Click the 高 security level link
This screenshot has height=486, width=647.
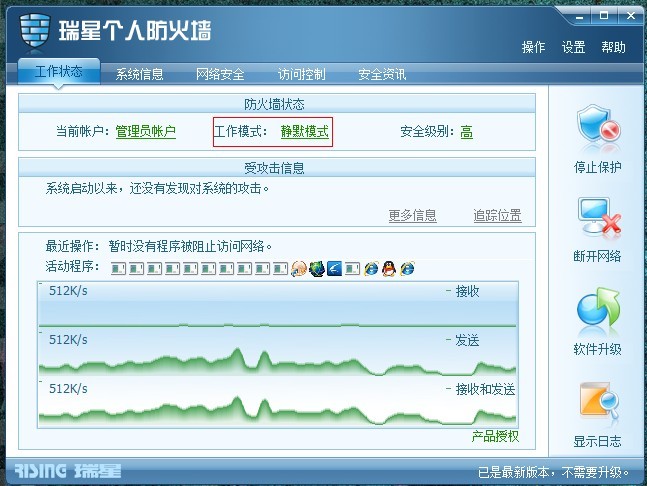coord(466,132)
